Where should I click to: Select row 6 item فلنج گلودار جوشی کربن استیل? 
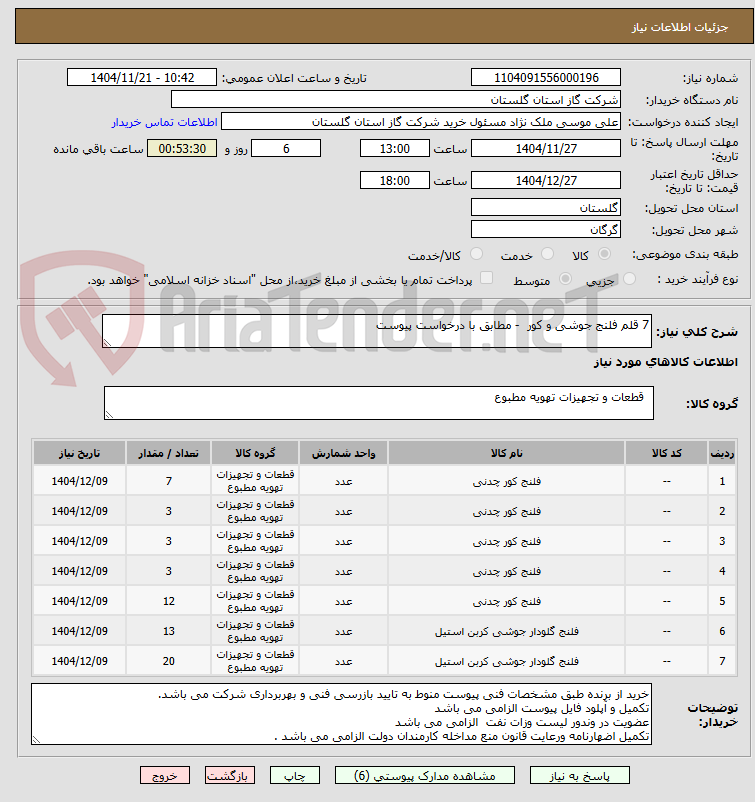[506, 631]
